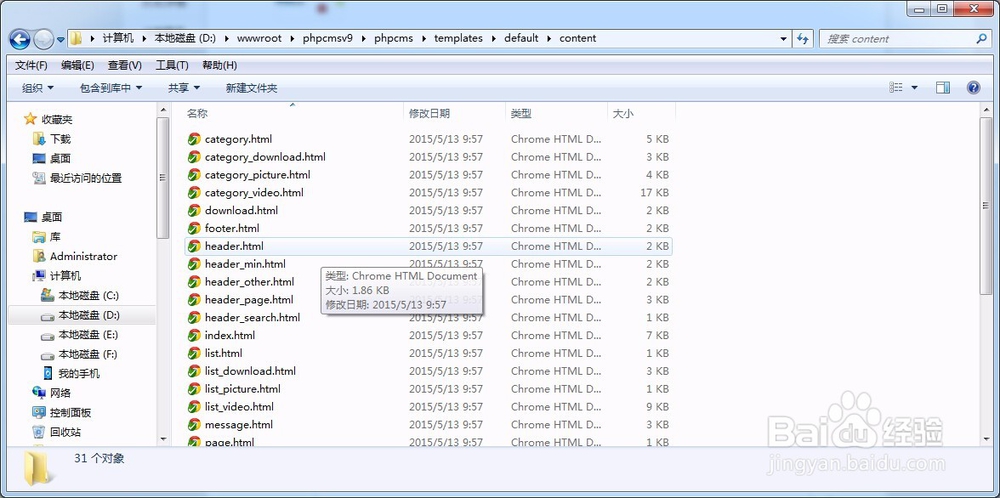This screenshot has height=498, width=1000.
Task: Select the header_search.html file icon
Action: 194,318
